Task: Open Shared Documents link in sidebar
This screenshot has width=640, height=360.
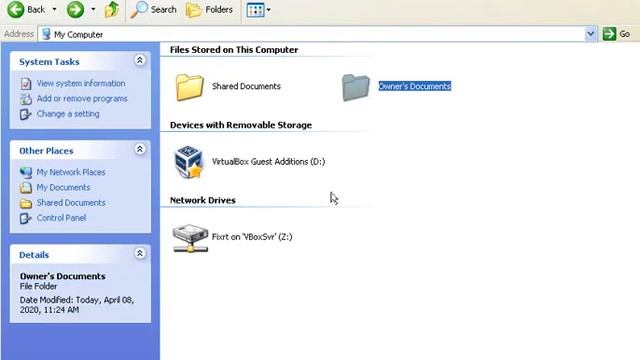Action: click(x=71, y=202)
